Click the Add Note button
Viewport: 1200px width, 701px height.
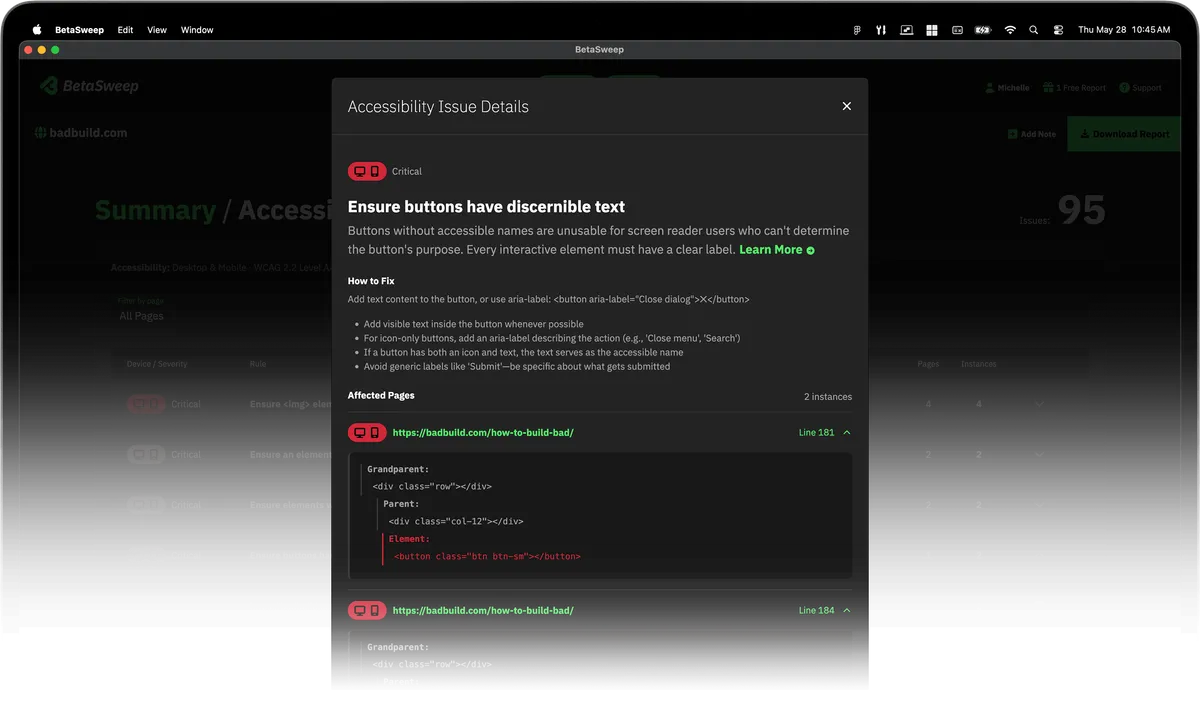(x=1032, y=134)
